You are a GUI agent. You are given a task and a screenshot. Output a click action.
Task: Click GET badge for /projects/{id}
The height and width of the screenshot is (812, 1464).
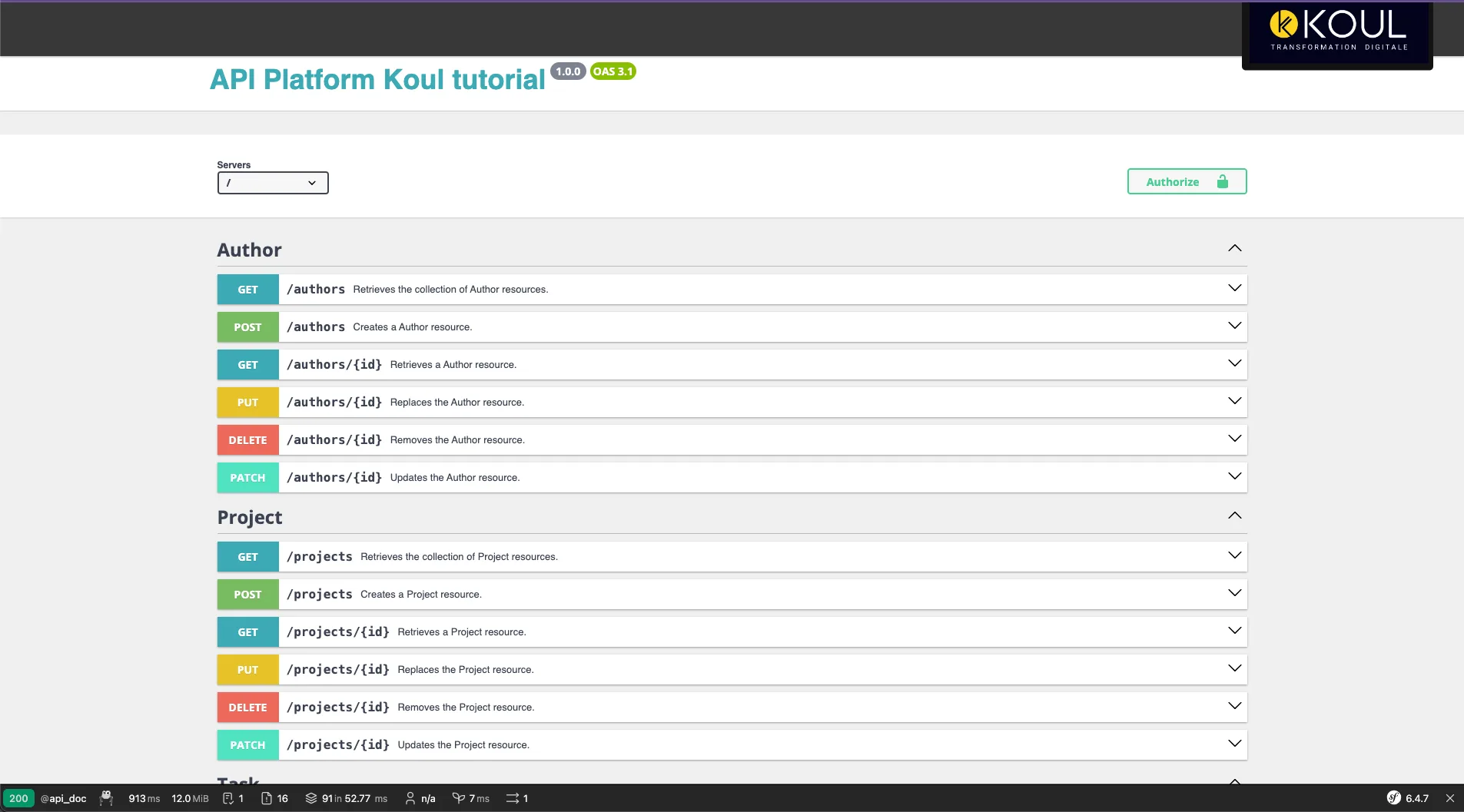247,632
